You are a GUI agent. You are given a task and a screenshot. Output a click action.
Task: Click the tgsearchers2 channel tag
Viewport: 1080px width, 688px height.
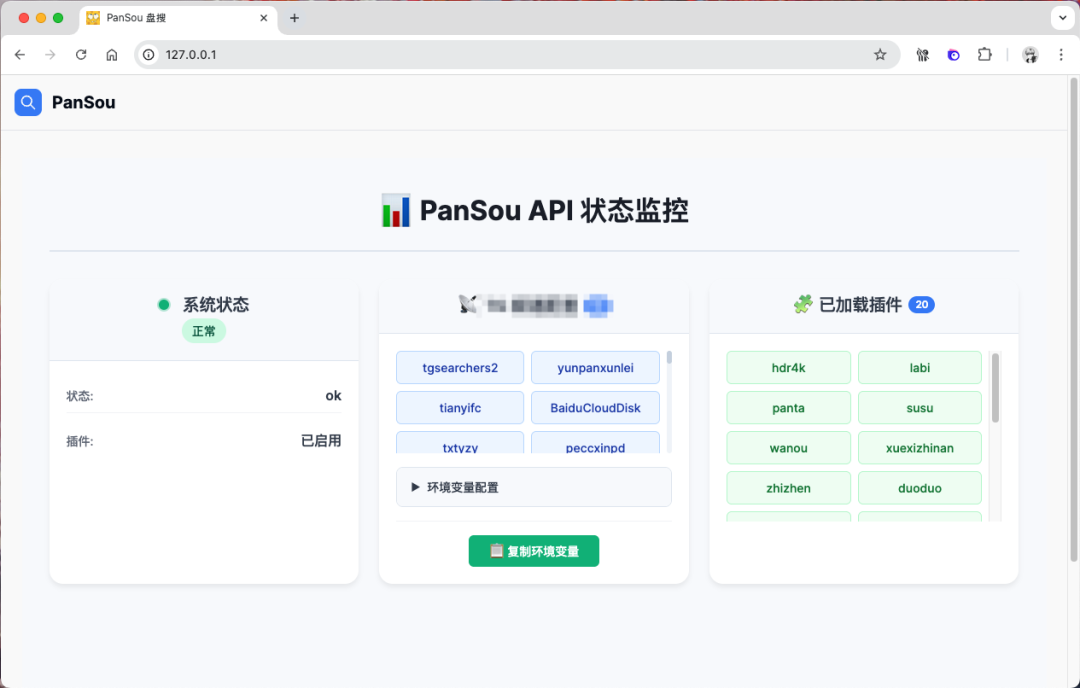coord(460,368)
